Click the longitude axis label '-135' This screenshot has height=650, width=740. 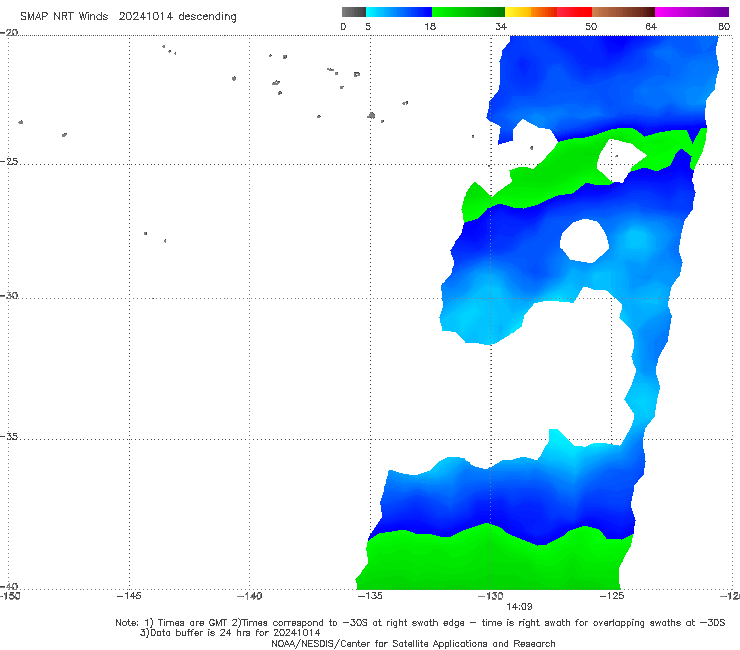tap(370, 596)
